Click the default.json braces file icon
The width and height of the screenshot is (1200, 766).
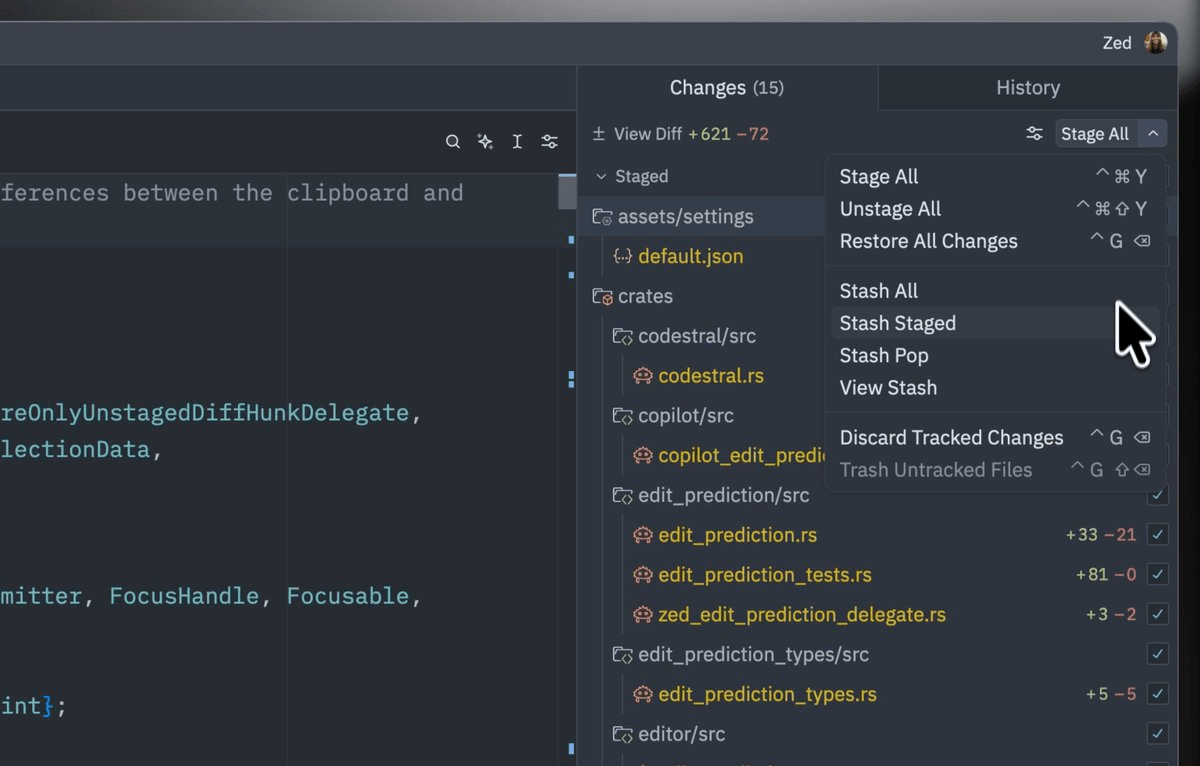point(623,256)
